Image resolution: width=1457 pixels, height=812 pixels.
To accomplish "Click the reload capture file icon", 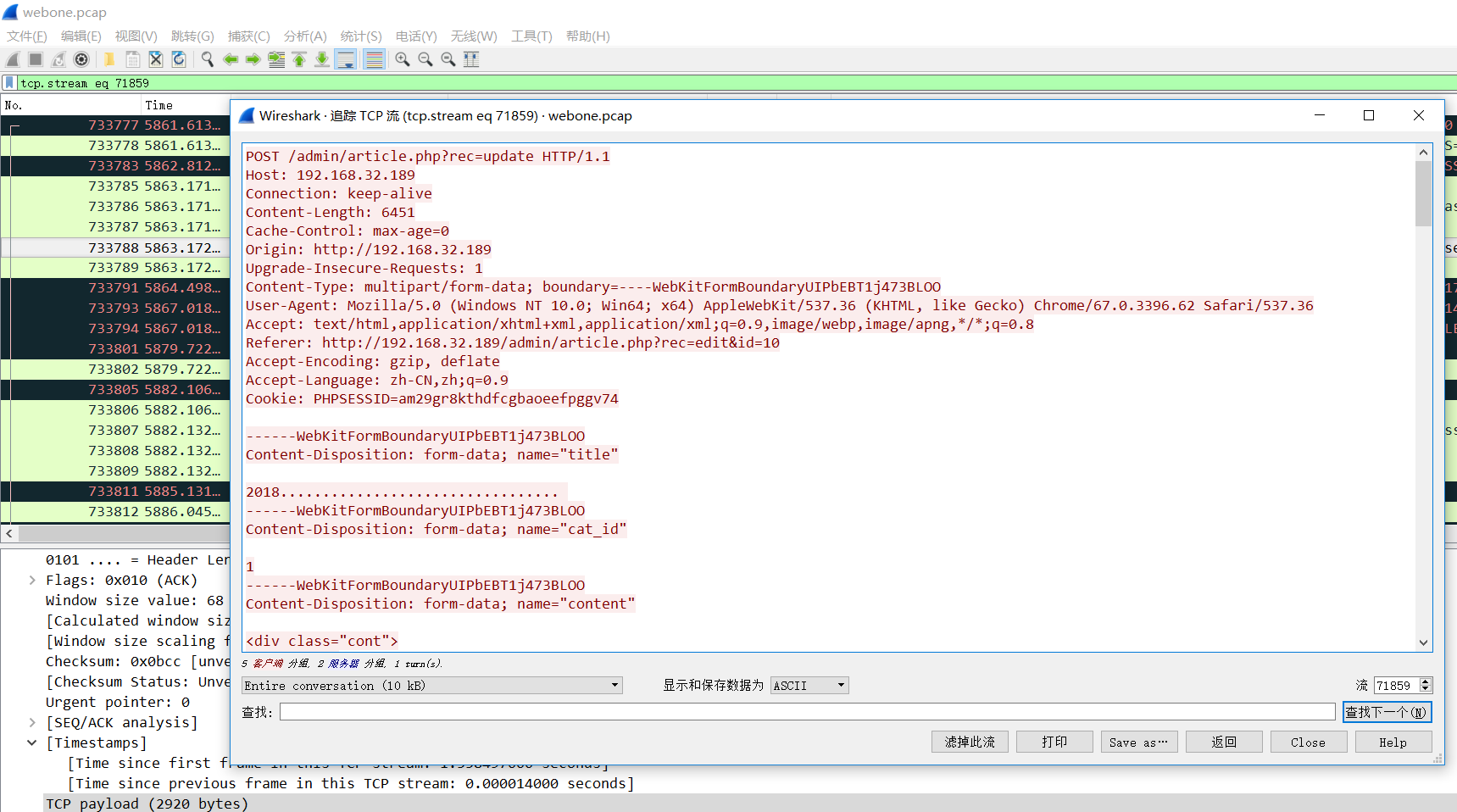I will (179, 59).
